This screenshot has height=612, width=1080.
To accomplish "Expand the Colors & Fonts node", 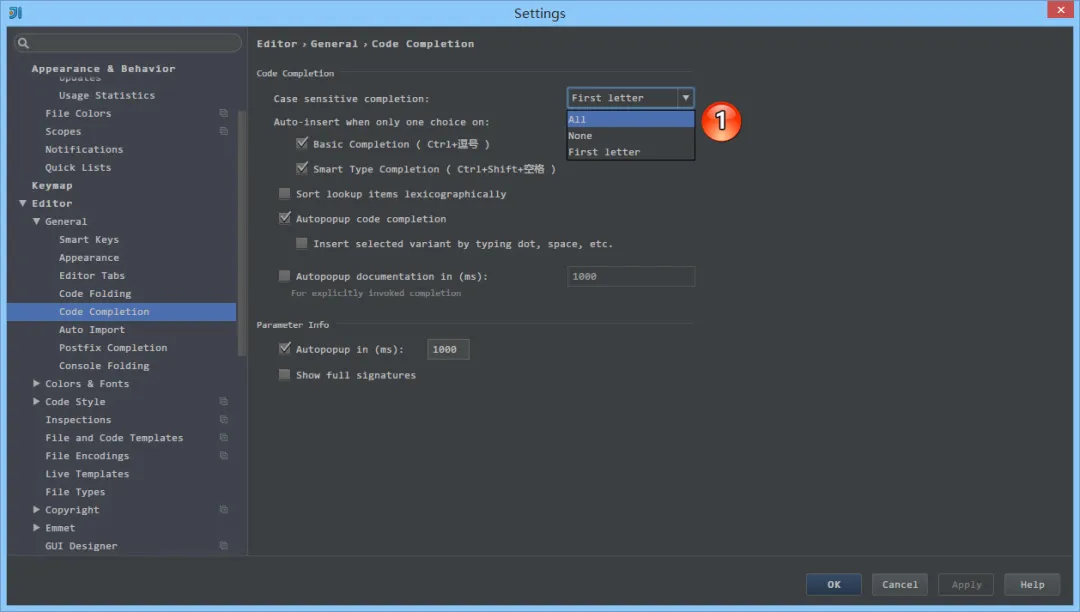I will click(37, 383).
